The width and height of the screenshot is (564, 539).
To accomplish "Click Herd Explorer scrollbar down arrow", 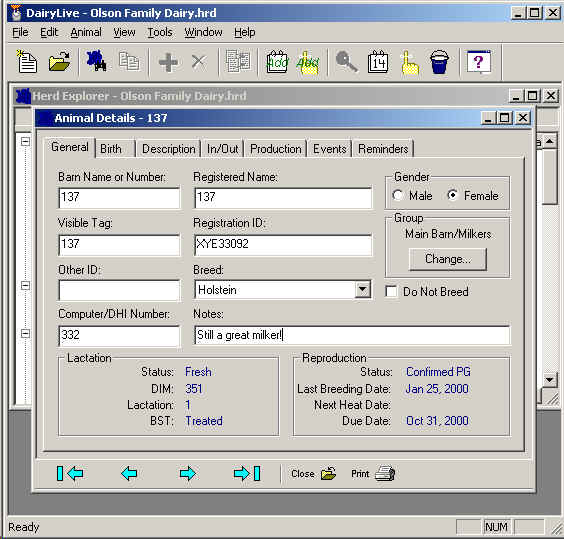I will tap(549, 380).
